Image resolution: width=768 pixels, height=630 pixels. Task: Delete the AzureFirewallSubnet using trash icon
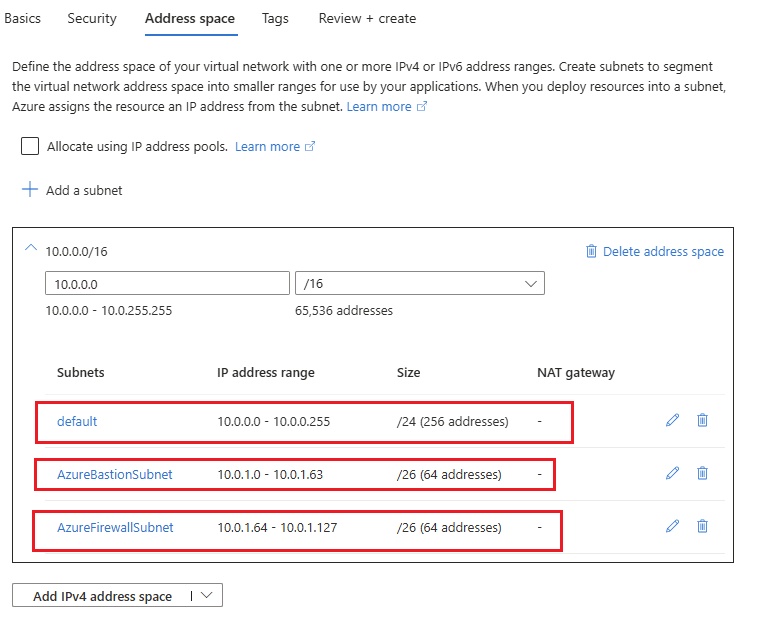pyautogui.click(x=702, y=526)
